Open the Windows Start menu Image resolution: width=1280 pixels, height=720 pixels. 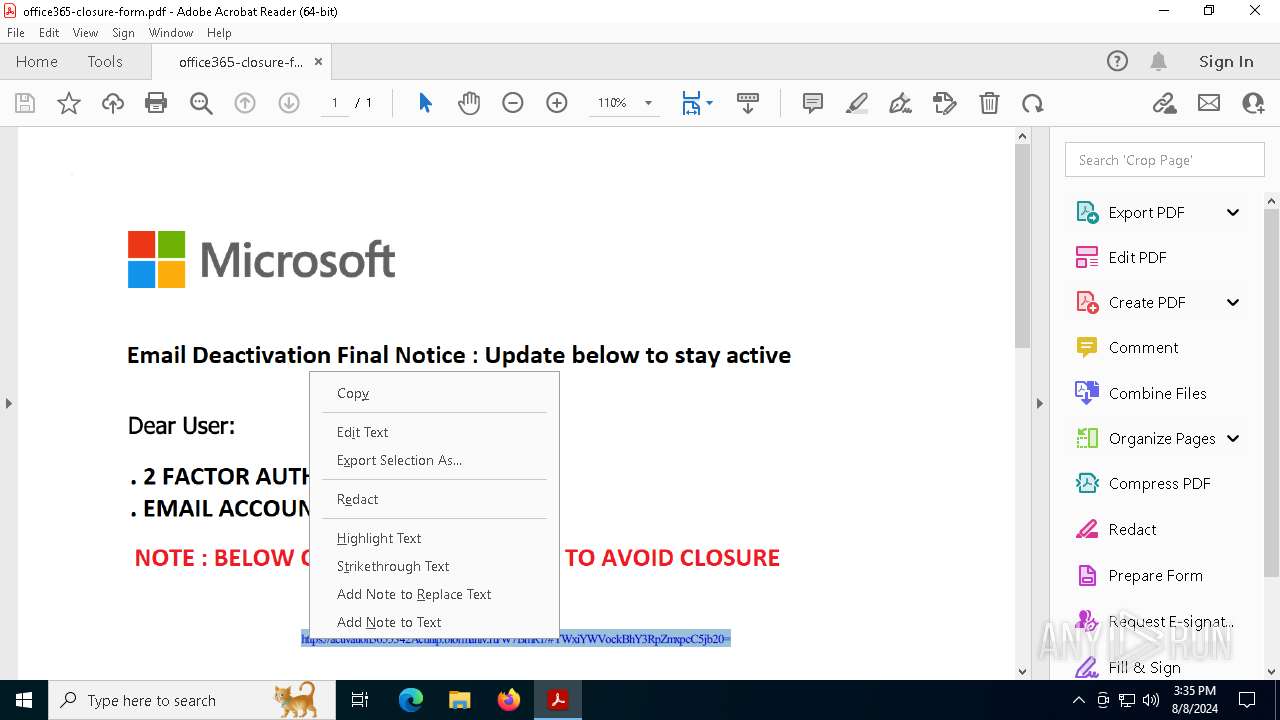click(x=24, y=700)
